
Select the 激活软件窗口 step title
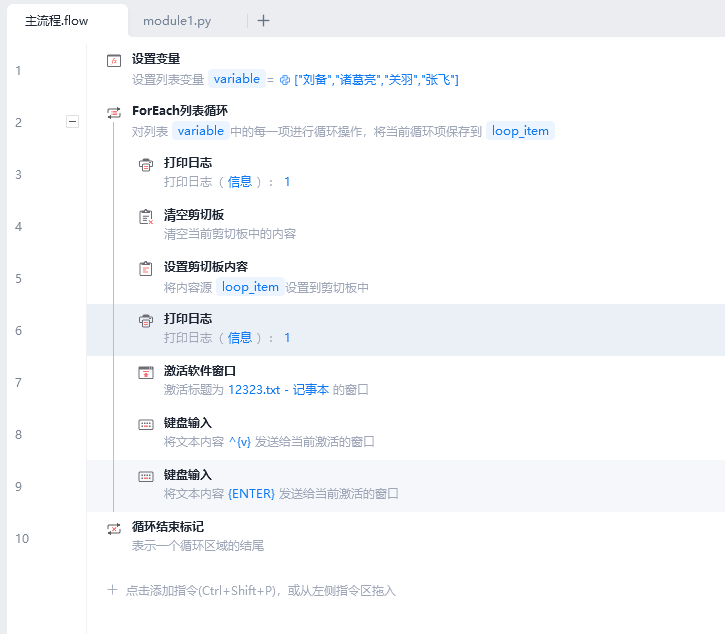coord(200,370)
